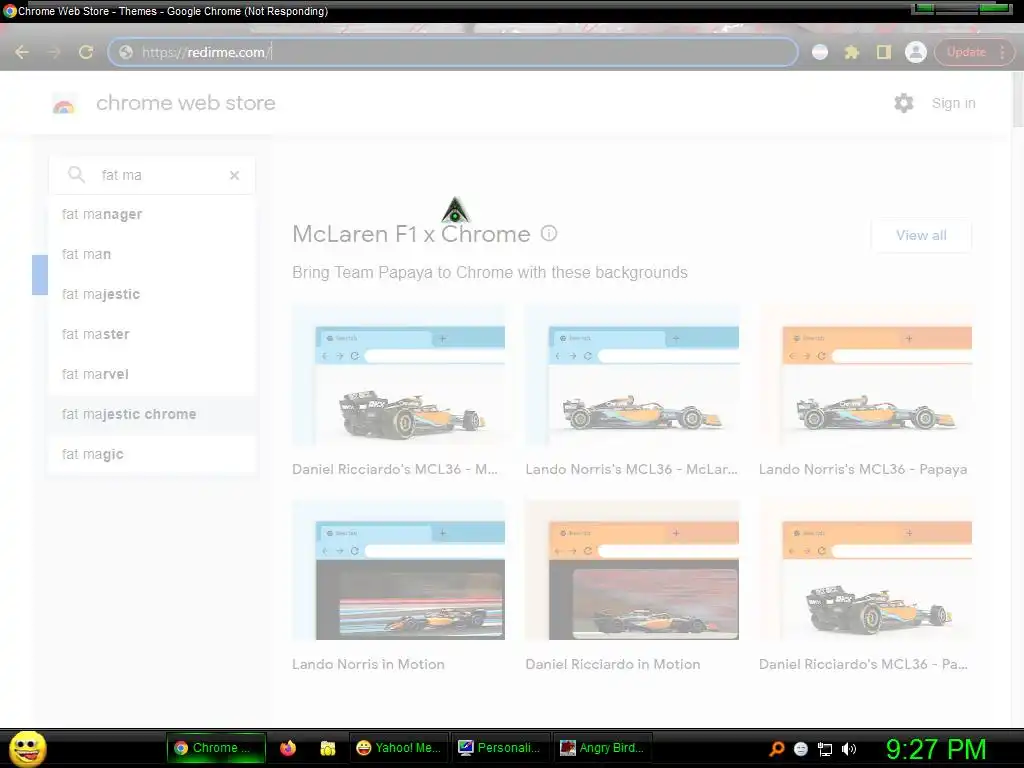The width and height of the screenshot is (1024, 768).
Task: Open Lando Norris's MCL36 - McLar... theme thumbnail
Action: [x=632, y=376]
